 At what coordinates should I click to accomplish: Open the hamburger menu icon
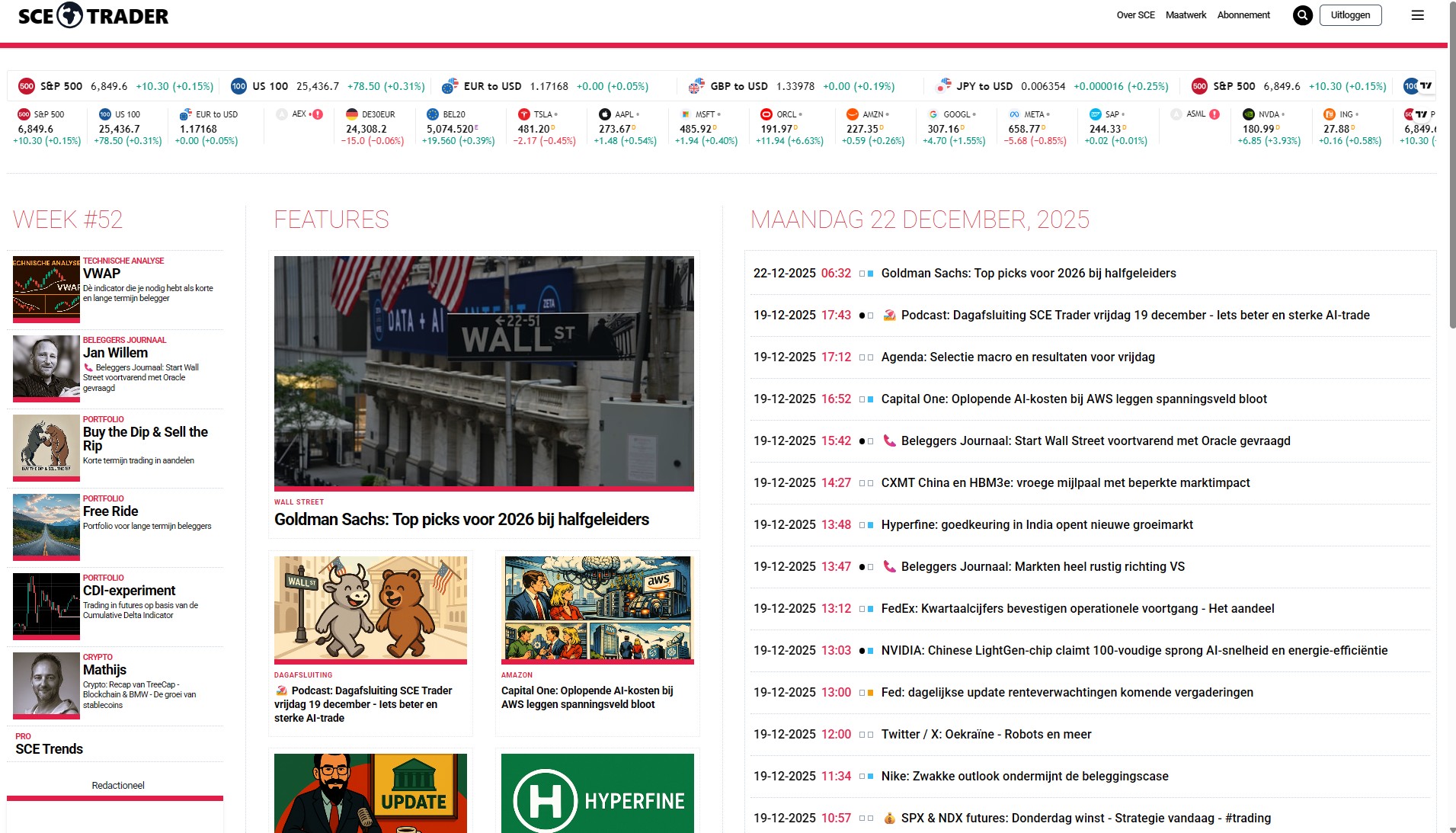coord(1418,15)
